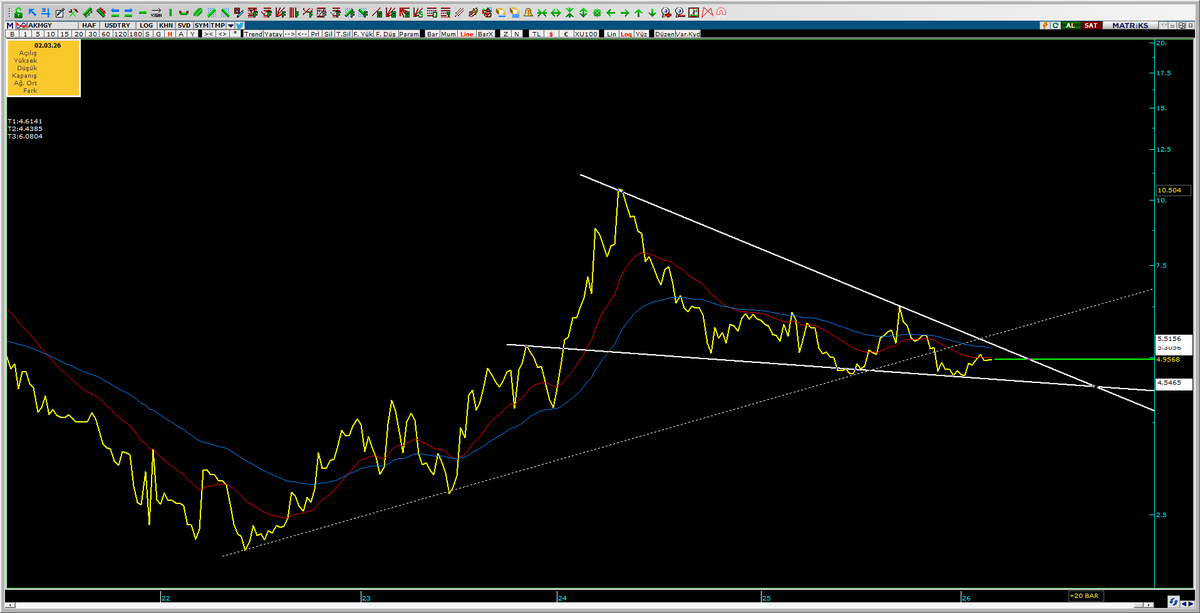Click the red SAT sell button
Viewport: 1200px width, 613px height.
tap(1091, 25)
